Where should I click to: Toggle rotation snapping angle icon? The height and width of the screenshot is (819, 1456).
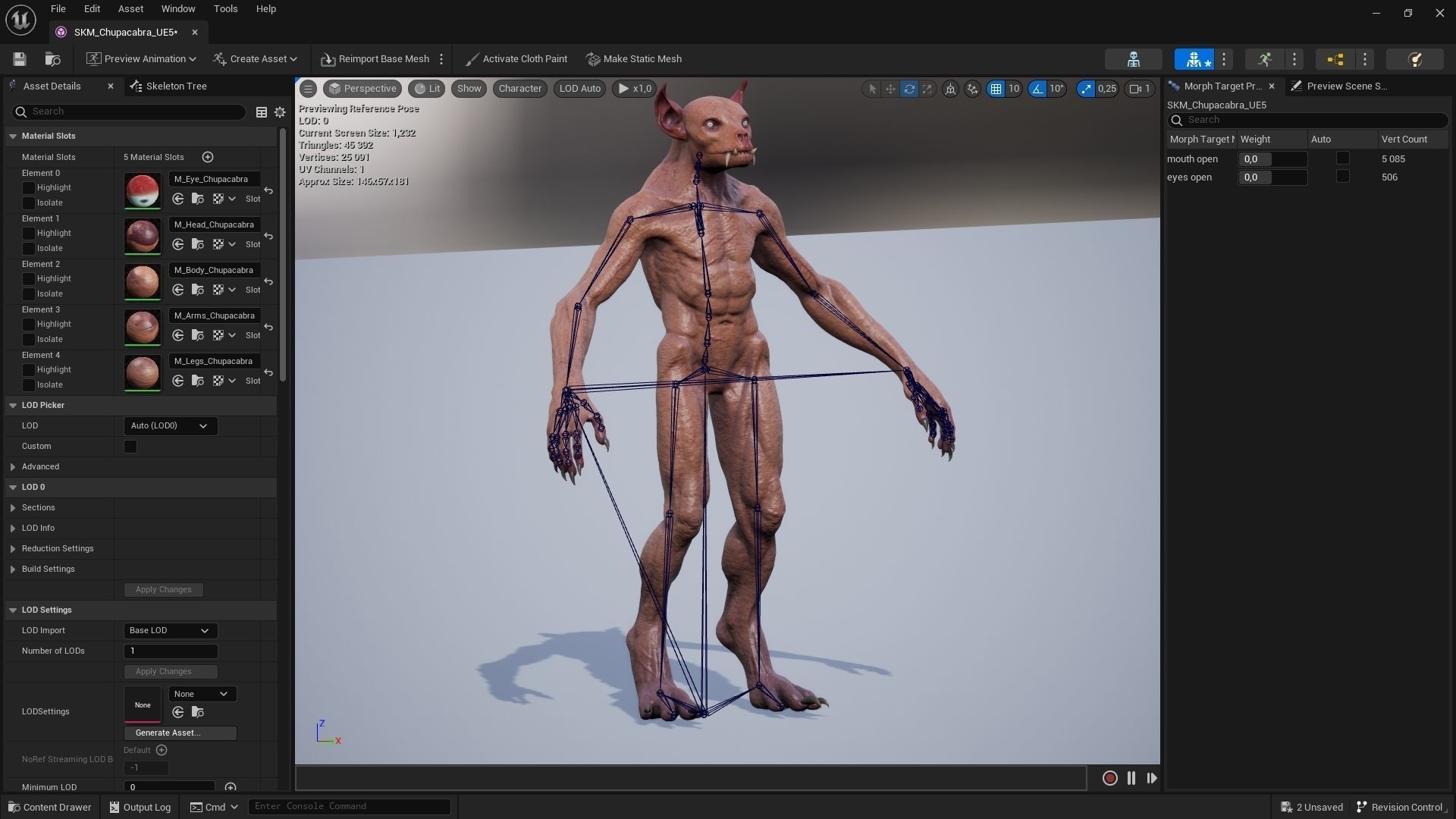tap(1037, 89)
